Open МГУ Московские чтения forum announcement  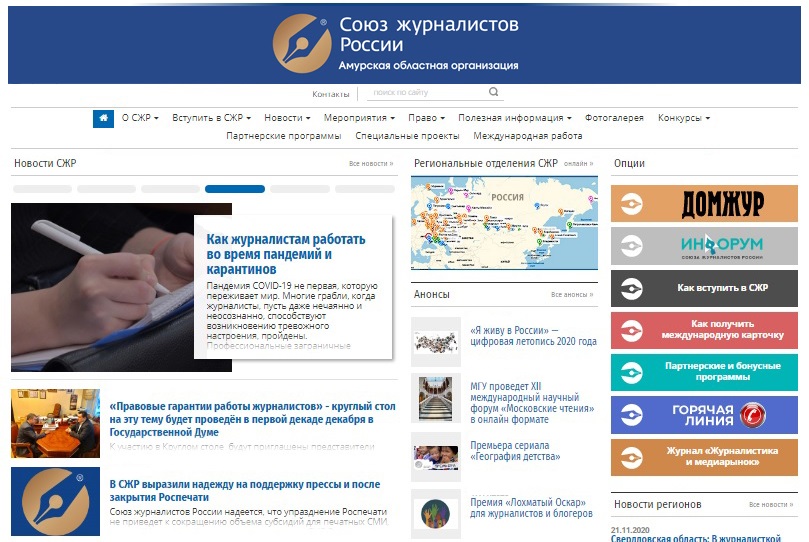tap(532, 403)
